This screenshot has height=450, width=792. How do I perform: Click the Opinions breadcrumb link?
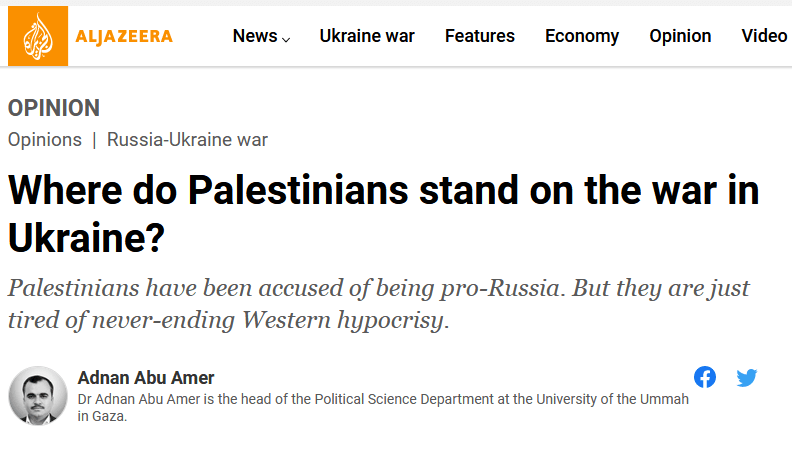click(x=45, y=140)
